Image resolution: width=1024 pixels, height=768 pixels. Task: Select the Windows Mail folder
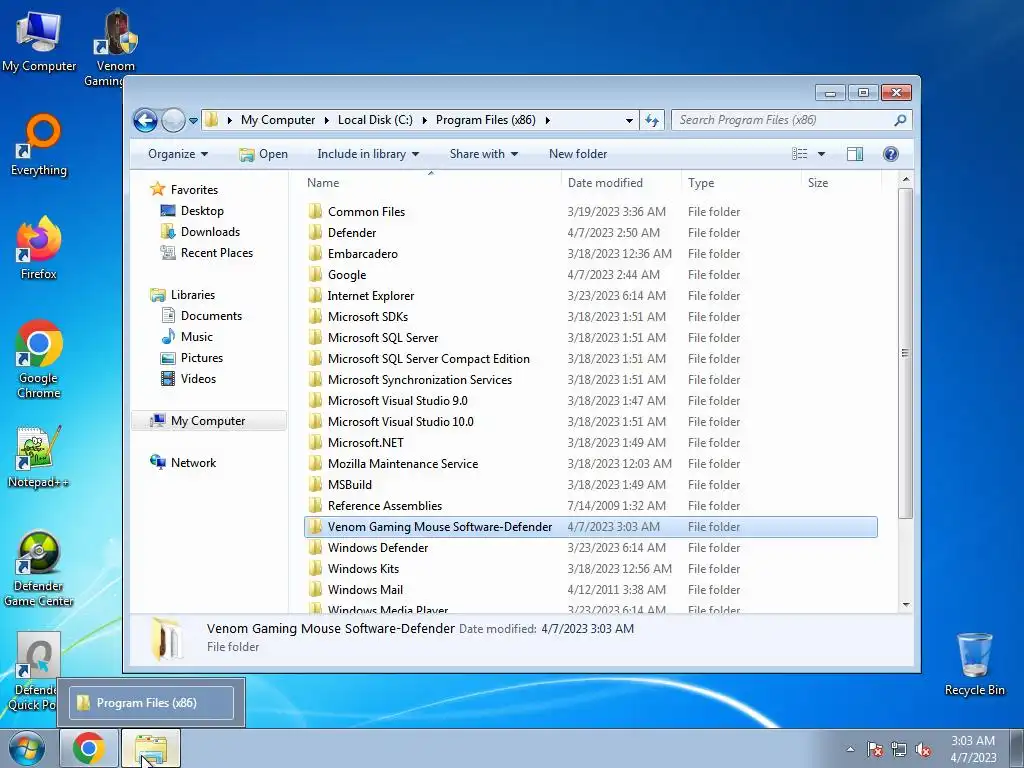[x=590, y=590]
